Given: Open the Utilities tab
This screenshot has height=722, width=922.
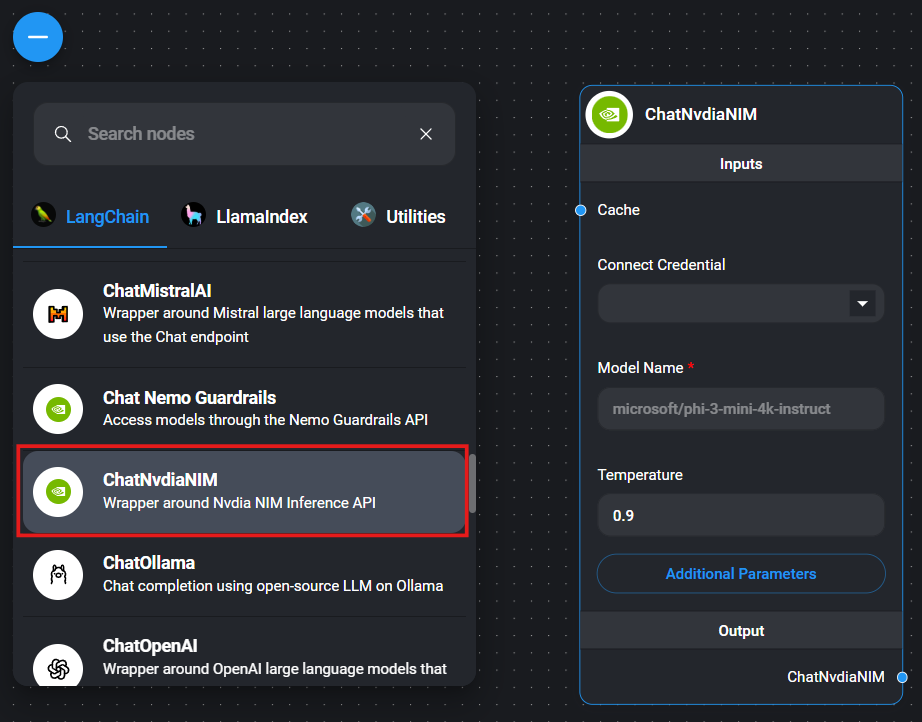Looking at the screenshot, I should (x=398, y=216).
